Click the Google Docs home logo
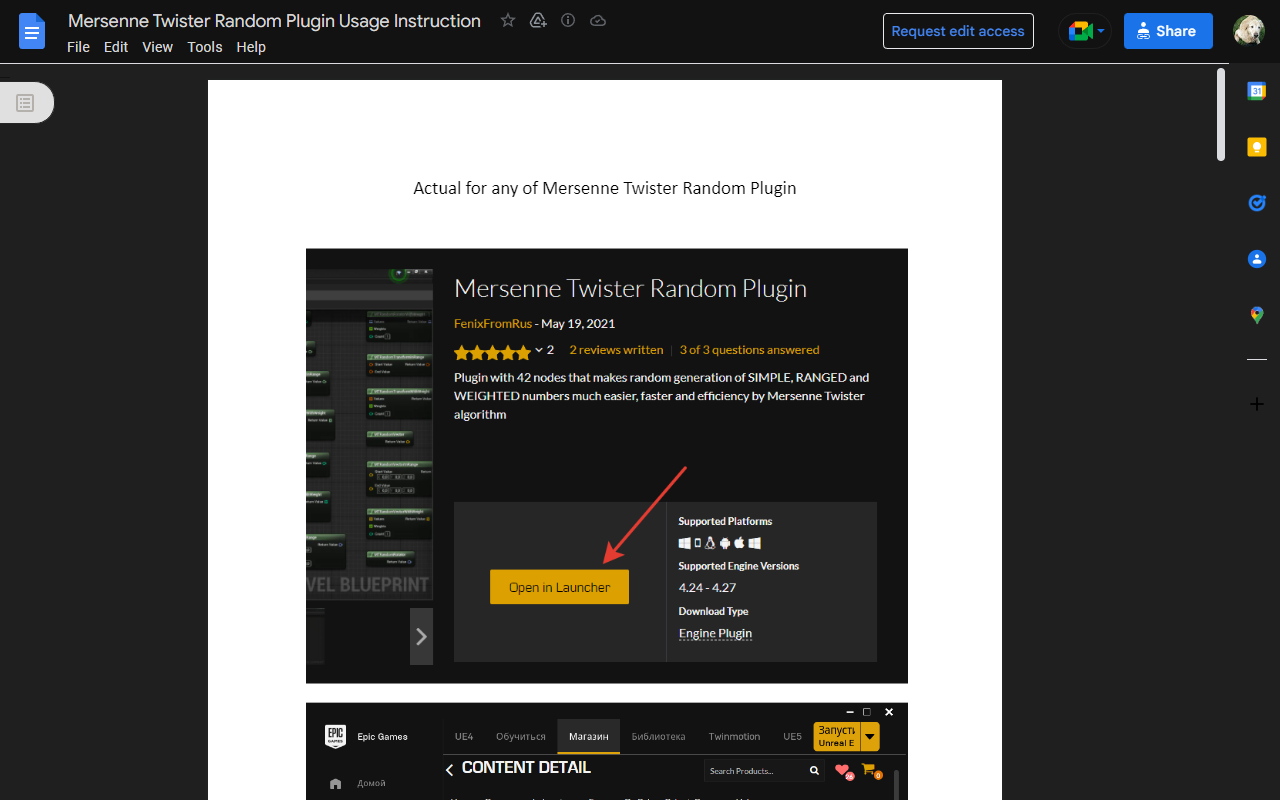Image resolution: width=1280 pixels, height=800 pixels. (x=32, y=31)
